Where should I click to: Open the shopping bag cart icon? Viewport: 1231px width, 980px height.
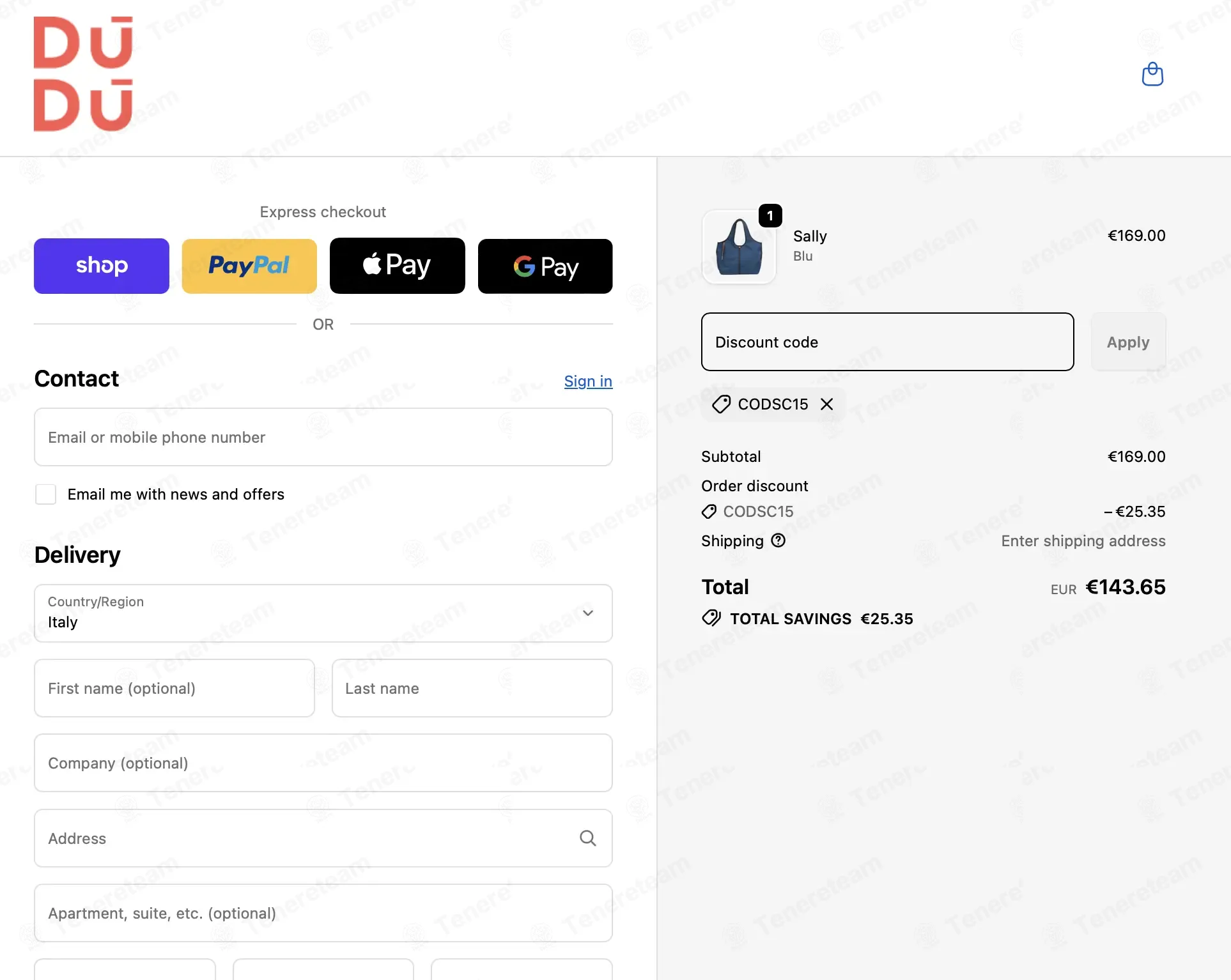click(x=1152, y=74)
